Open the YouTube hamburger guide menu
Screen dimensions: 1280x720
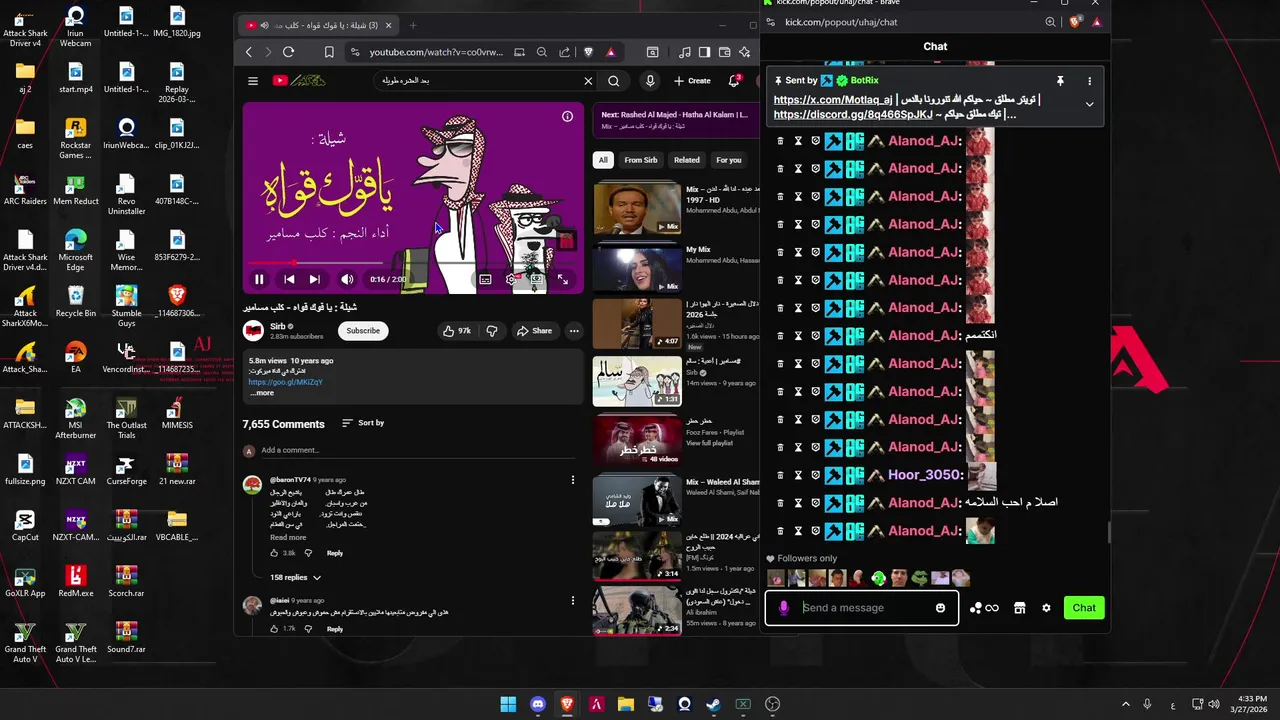[253, 81]
